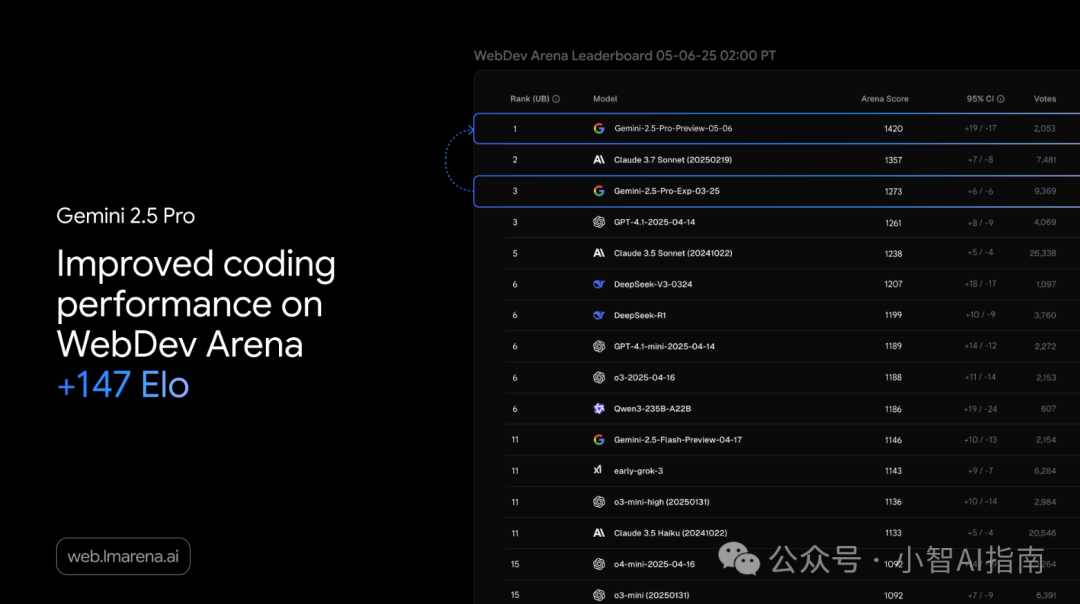
Task: Click Google logo beside Gemini-2.5-Pro-Preview-05-06
Action: [x=599, y=129]
